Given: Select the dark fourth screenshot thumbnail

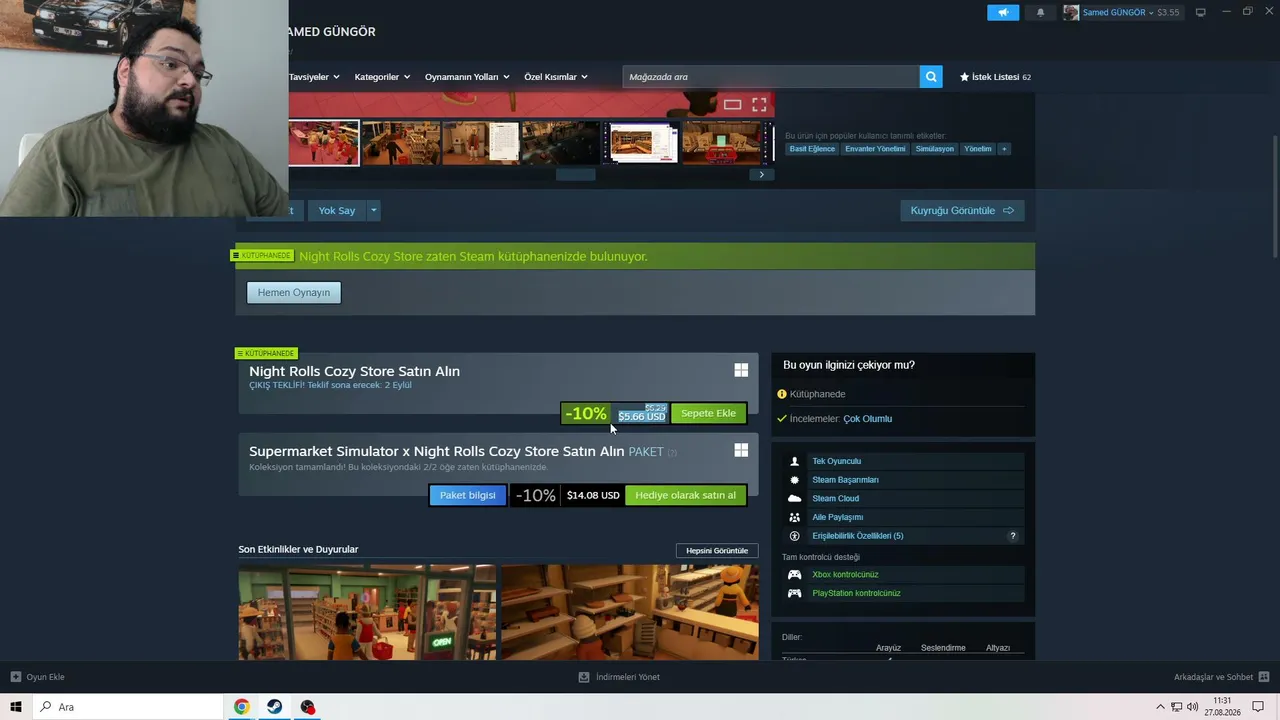Looking at the screenshot, I should click(x=559, y=143).
